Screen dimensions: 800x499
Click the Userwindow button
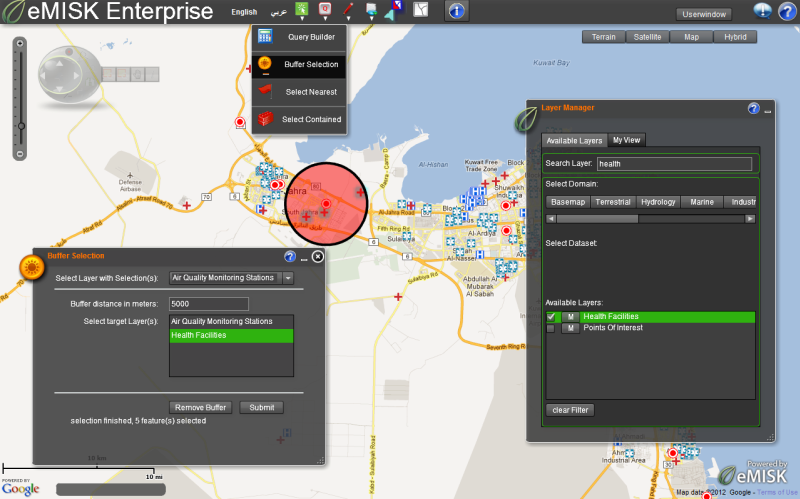704,14
